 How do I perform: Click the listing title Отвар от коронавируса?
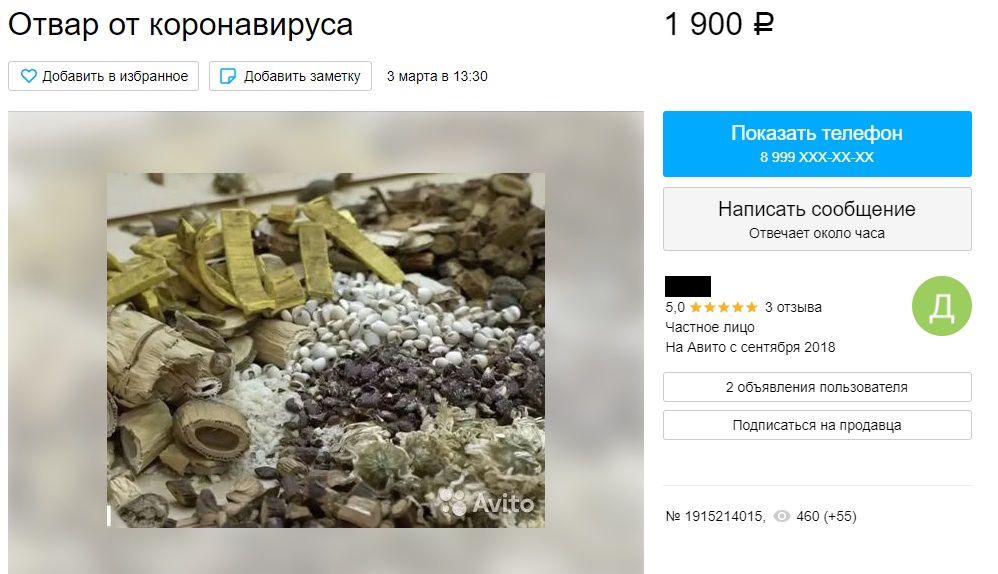click(180, 25)
